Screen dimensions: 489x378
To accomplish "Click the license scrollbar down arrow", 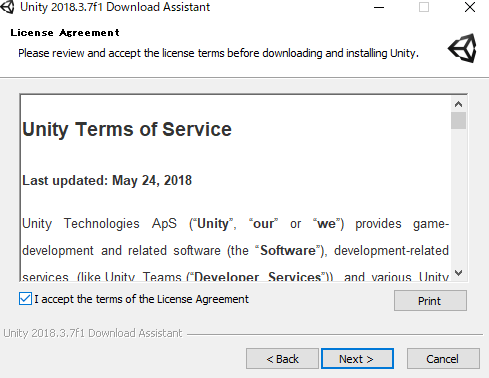I will 458,273.
